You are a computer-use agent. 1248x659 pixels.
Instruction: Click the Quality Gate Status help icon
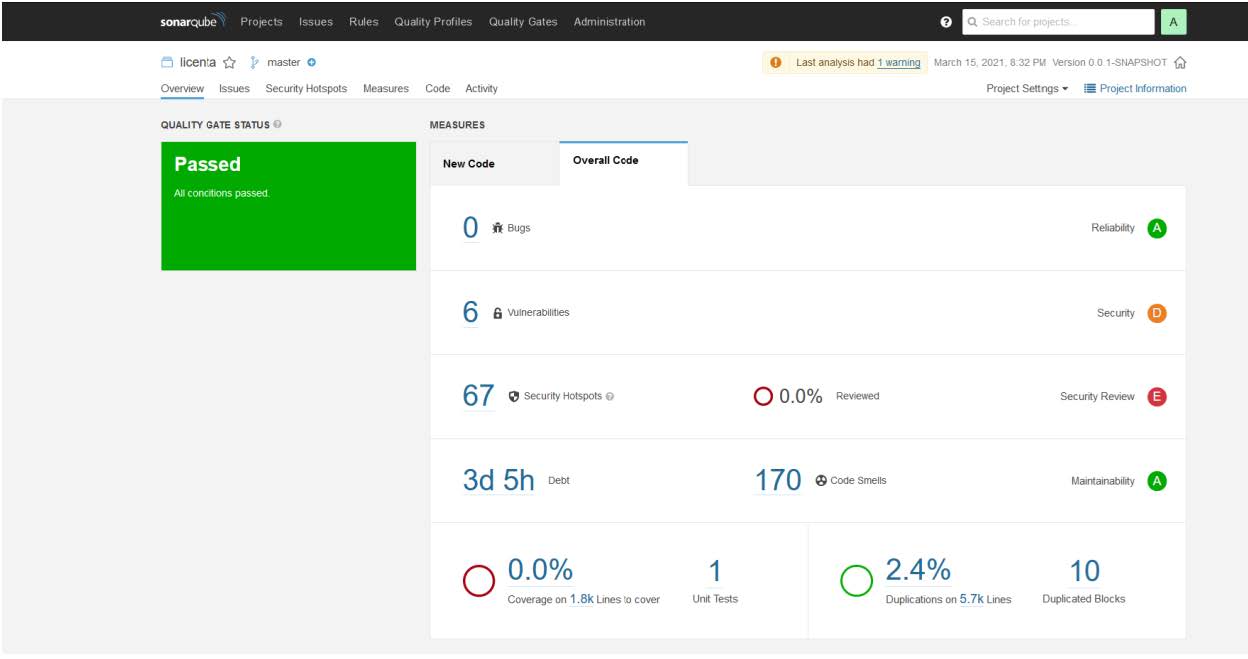coord(277,125)
